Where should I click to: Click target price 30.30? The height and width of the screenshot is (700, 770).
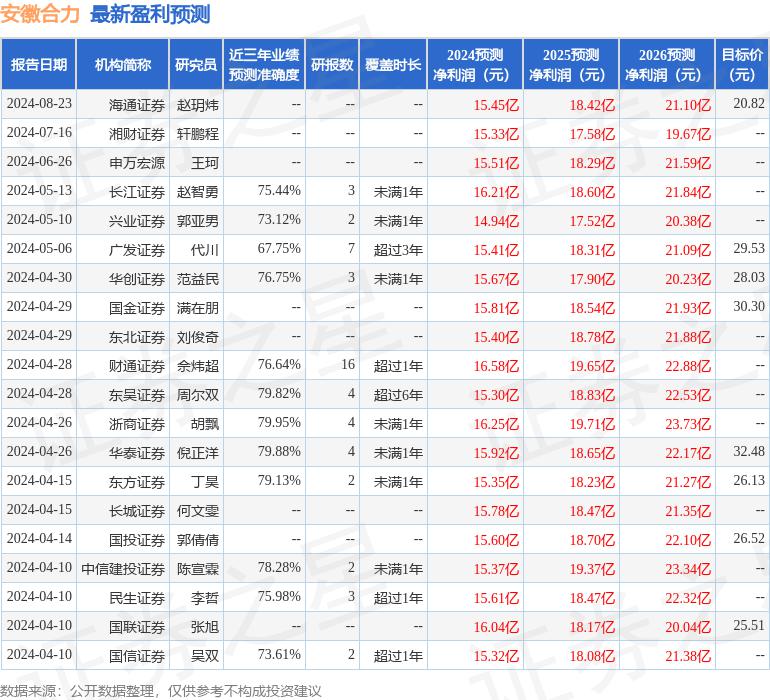[749, 307]
